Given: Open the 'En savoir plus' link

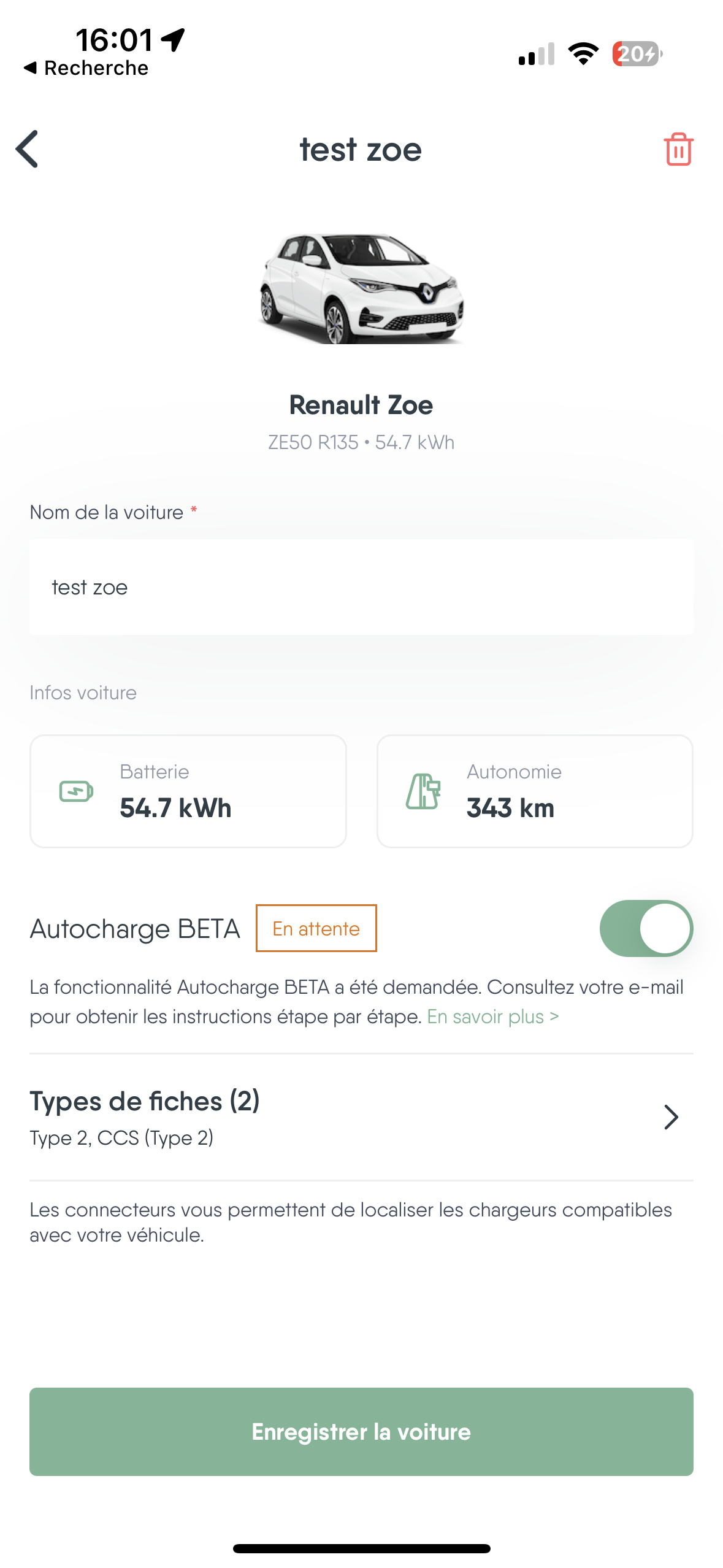Looking at the screenshot, I should [x=492, y=1017].
